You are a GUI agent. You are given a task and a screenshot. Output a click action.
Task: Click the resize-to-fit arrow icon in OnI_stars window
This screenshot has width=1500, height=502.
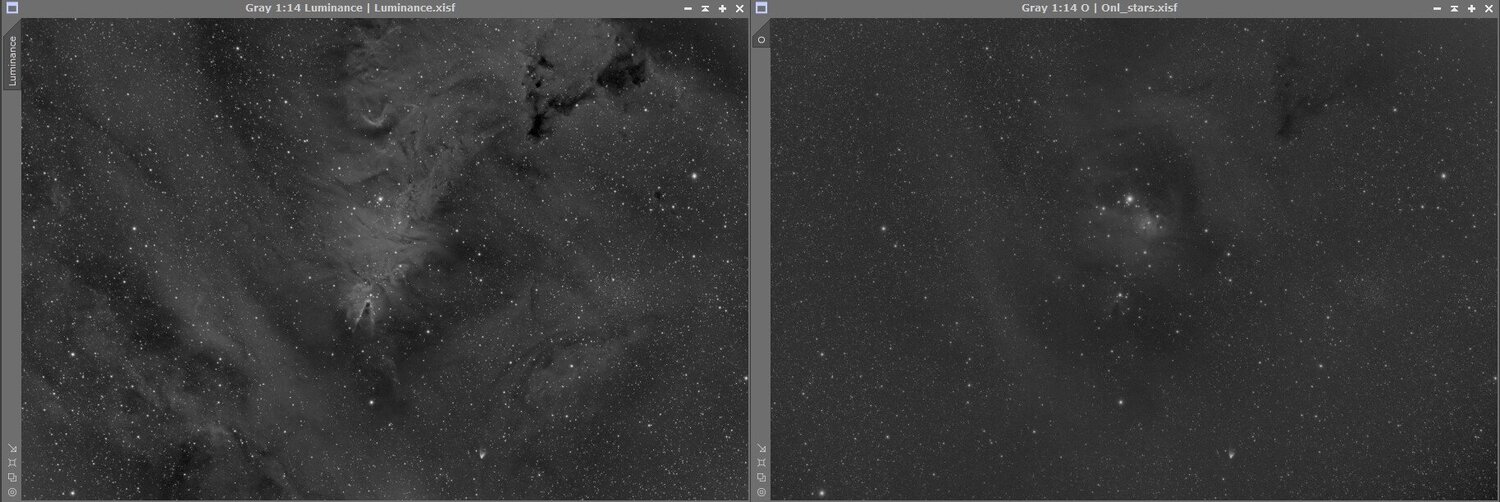pyautogui.click(x=762, y=448)
